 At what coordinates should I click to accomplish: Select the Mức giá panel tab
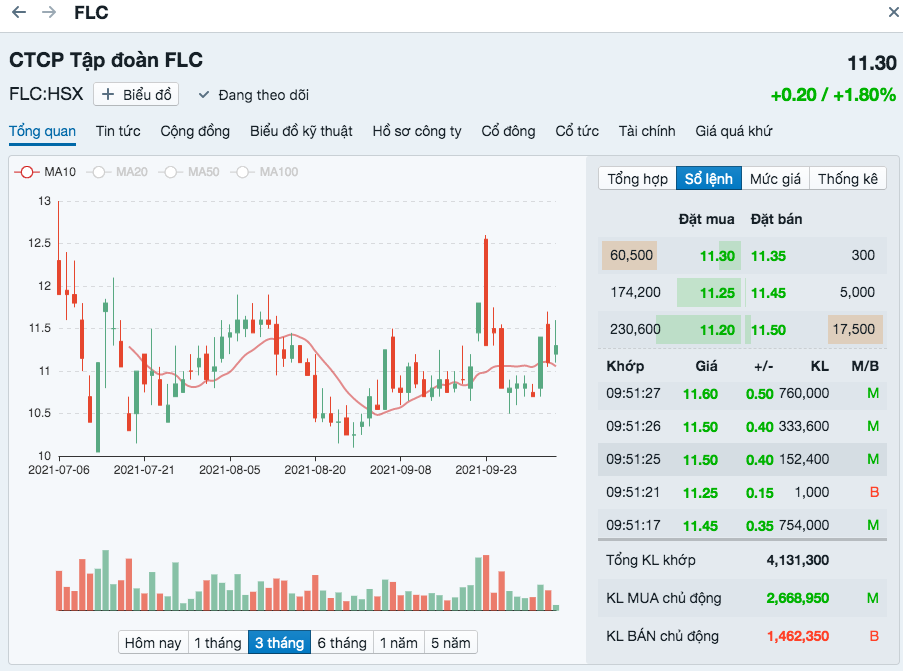click(775, 179)
